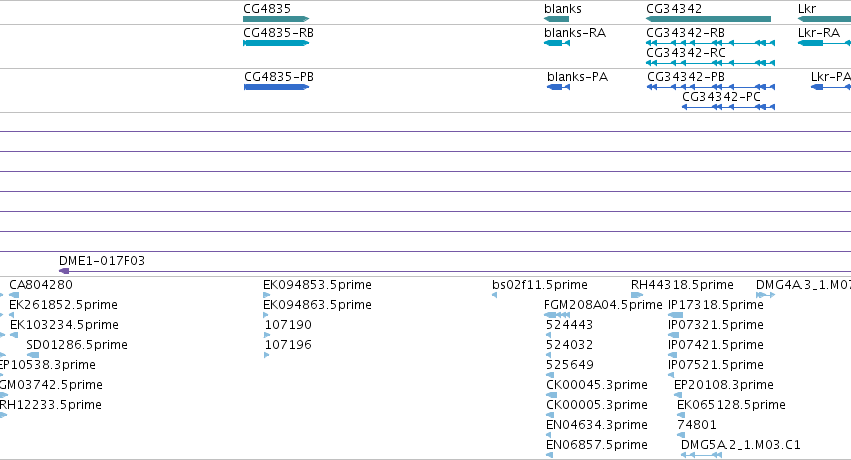Select the IP17318.5prime EST glyph
Screen dimensions: 851x460
676,315
